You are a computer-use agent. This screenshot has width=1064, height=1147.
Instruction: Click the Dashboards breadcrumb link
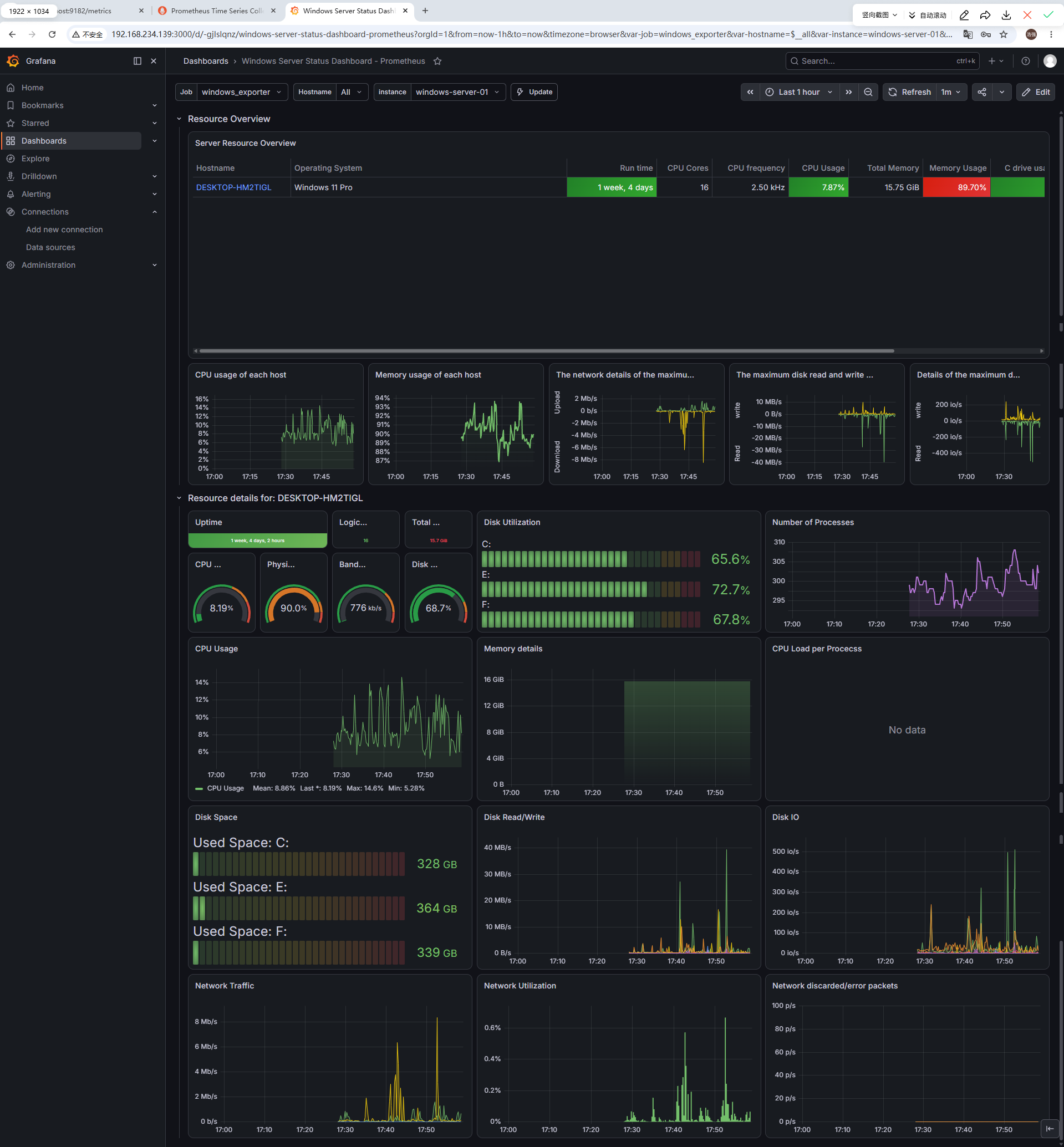pos(206,61)
